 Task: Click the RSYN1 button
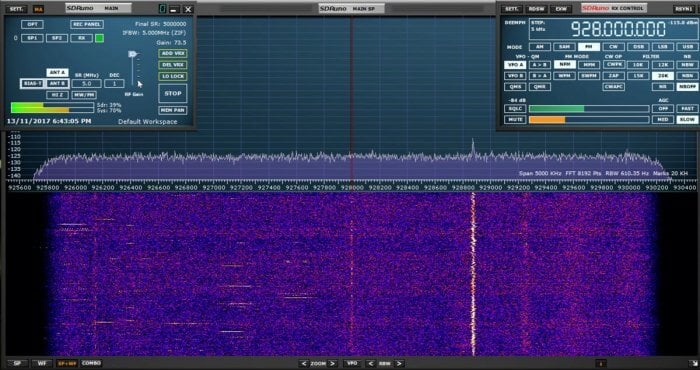(683, 9)
